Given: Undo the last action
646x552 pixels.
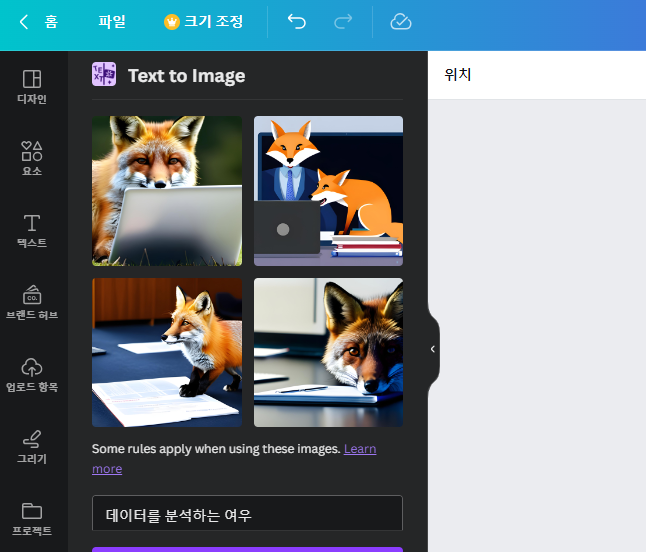Looking at the screenshot, I should tap(297, 21).
